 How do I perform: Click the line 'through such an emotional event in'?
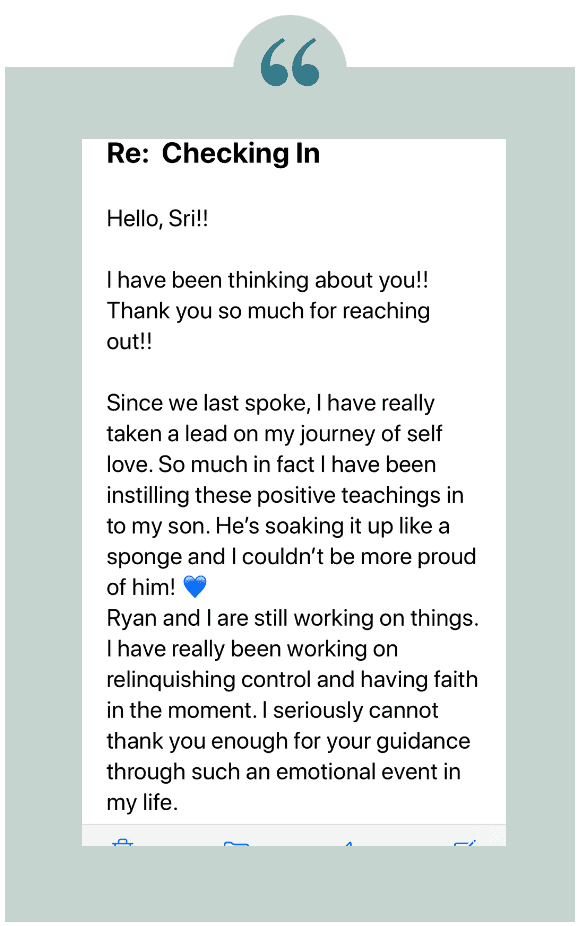tap(284, 772)
